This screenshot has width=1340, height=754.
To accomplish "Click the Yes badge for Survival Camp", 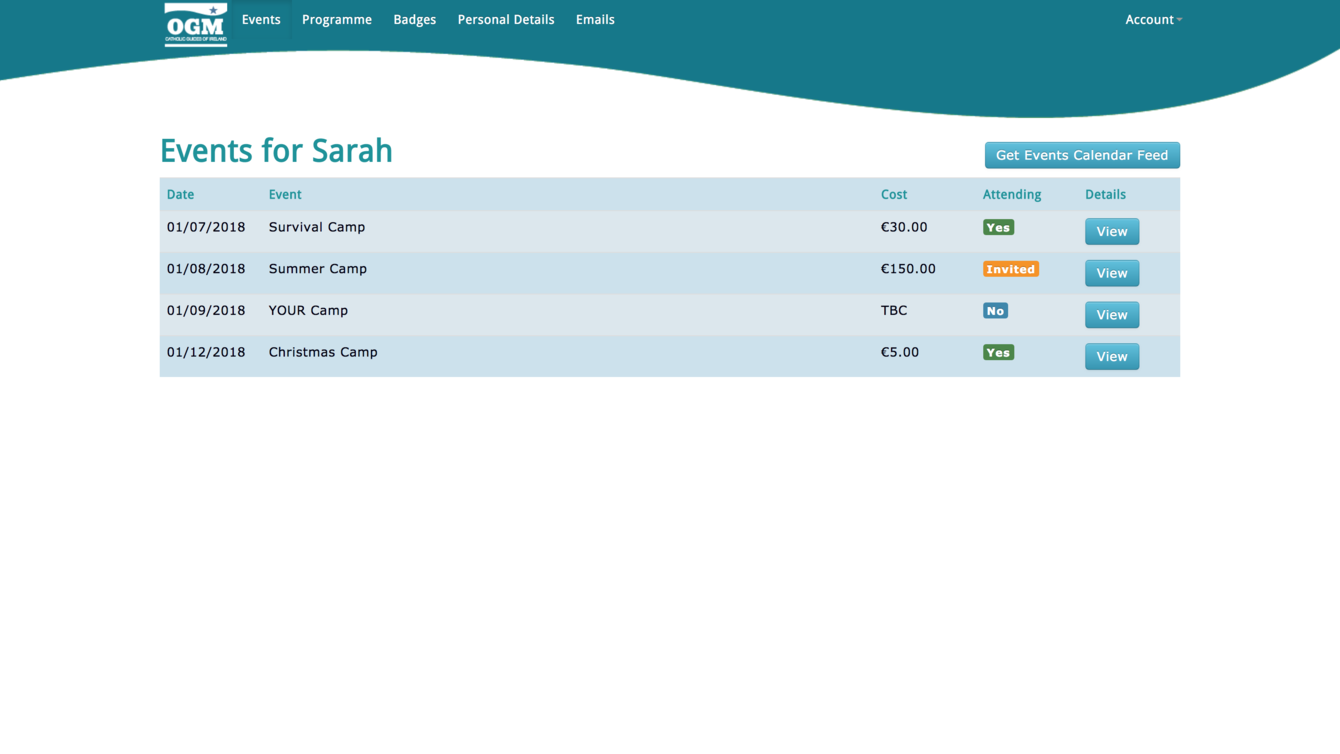I will (x=998, y=227).
